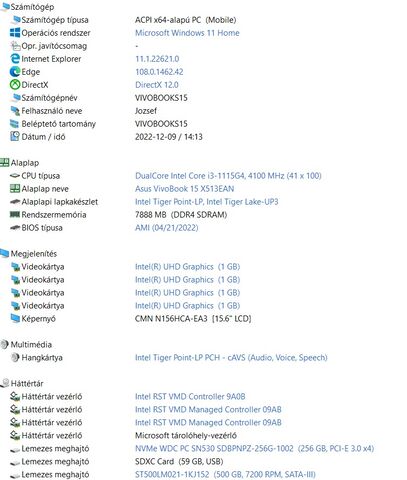Click the Számítógépnév laptop icon
This screenshot has width=407, height=480.
15,98
